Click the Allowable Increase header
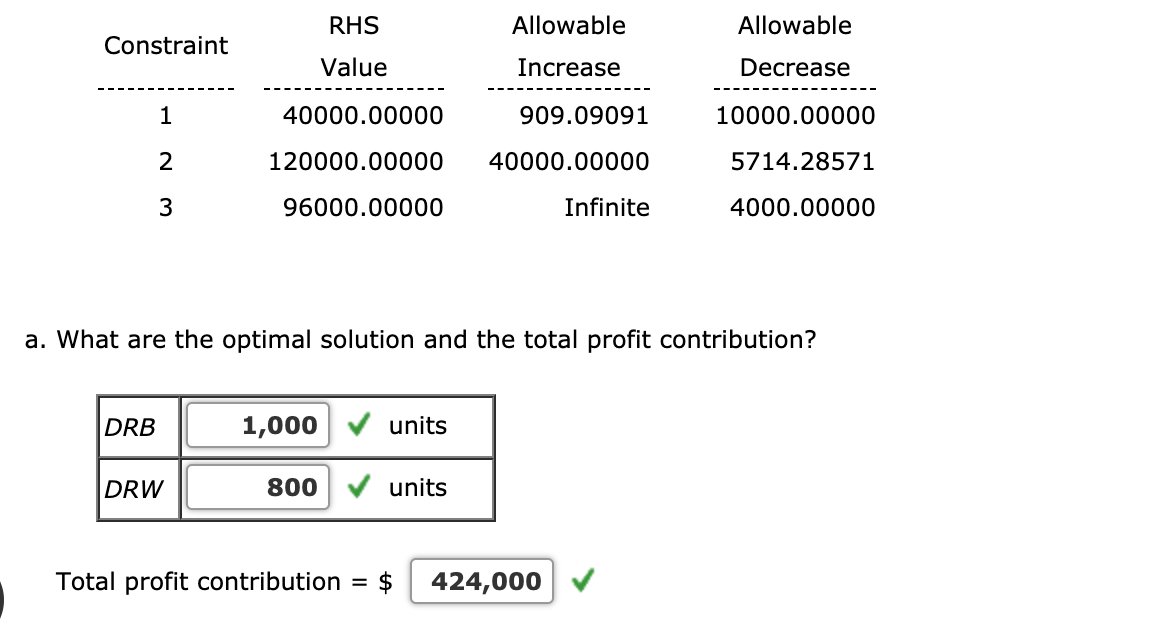The image size is (1158, 626). coord(568,46)
